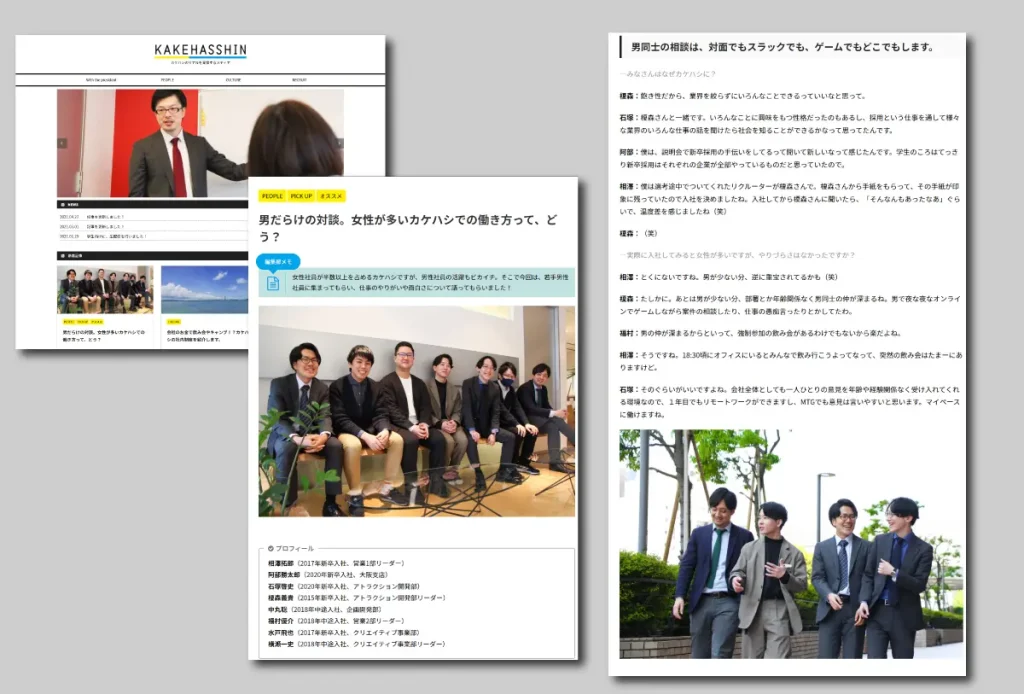Screen dimensions: 1024x694
Task: Open the article card with blue sky thumbnail
Action: click(204, 290)
